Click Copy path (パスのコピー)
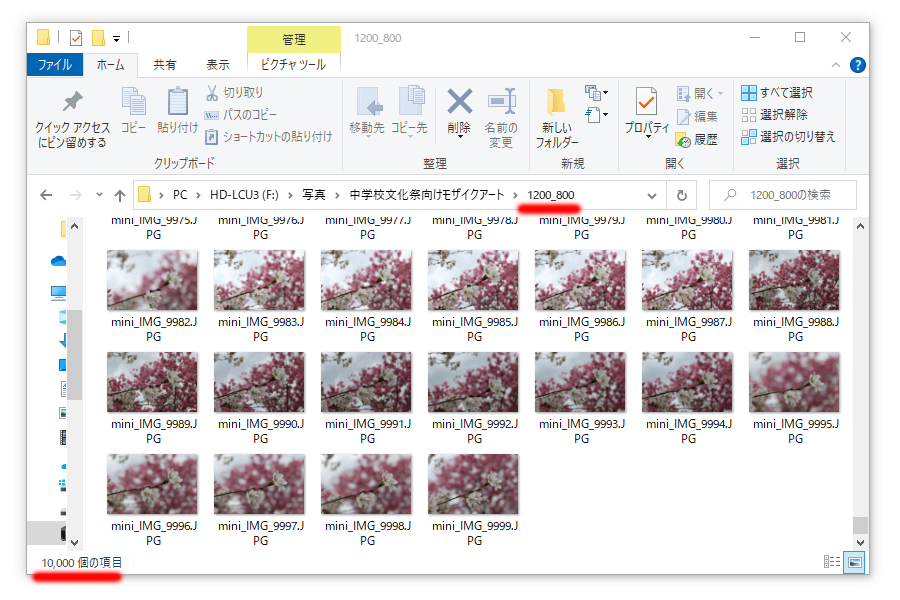This screenshot has height=600, width=900. pos(241,115)
